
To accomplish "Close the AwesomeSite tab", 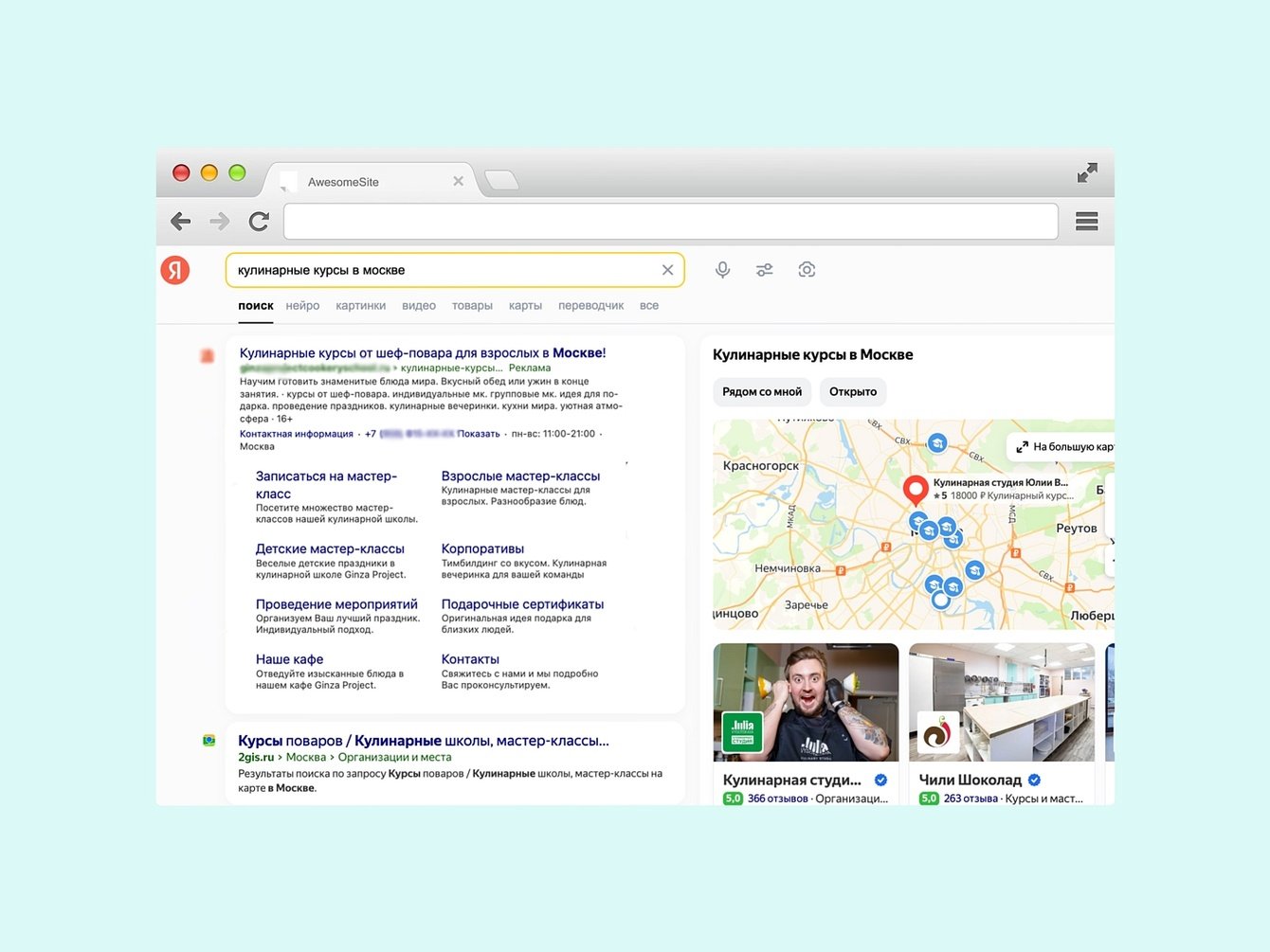I will tap(459, 181).
